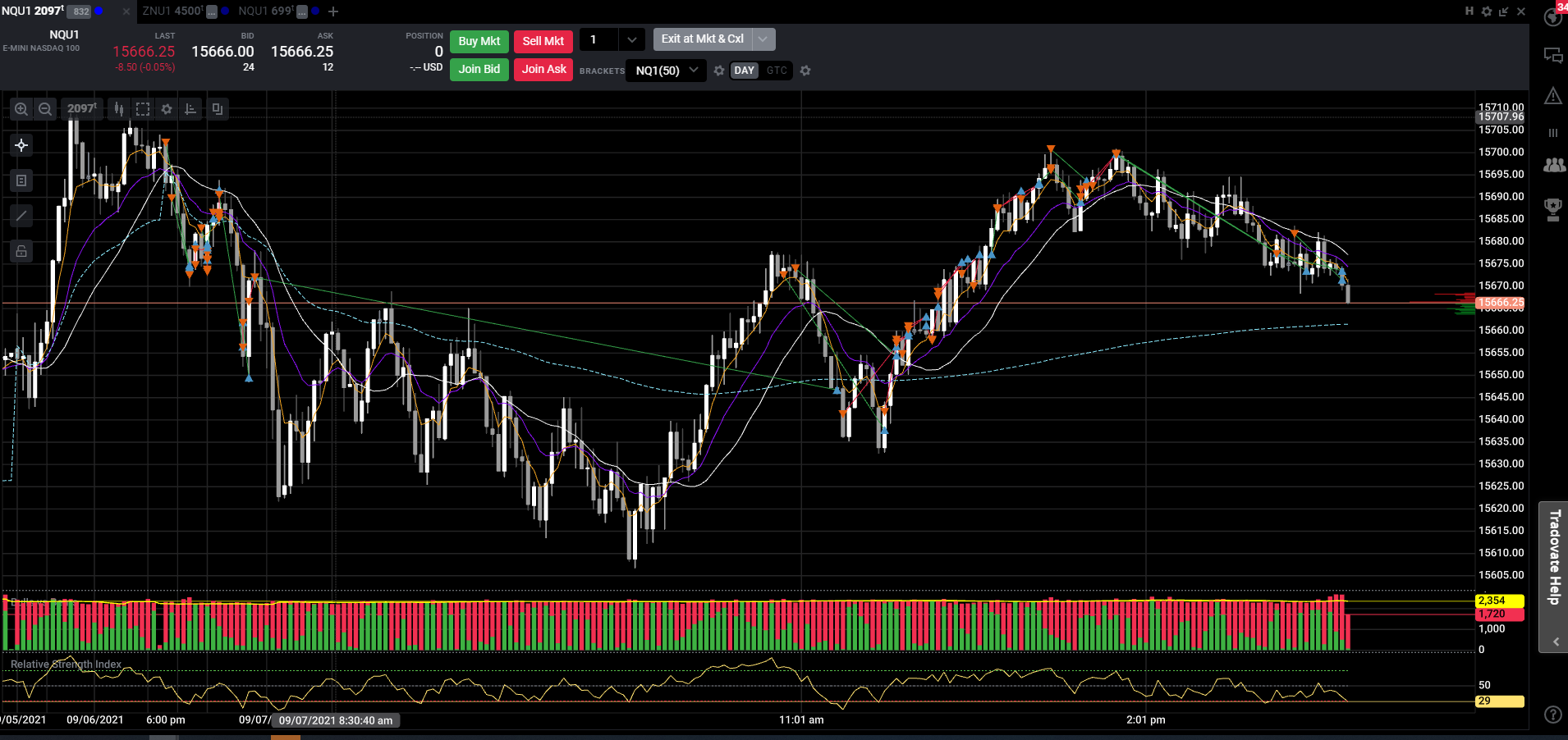Screen dimensions: 1568x740
Task: Click Exit at Mkt & Cxl button
Action: (703, 39)
